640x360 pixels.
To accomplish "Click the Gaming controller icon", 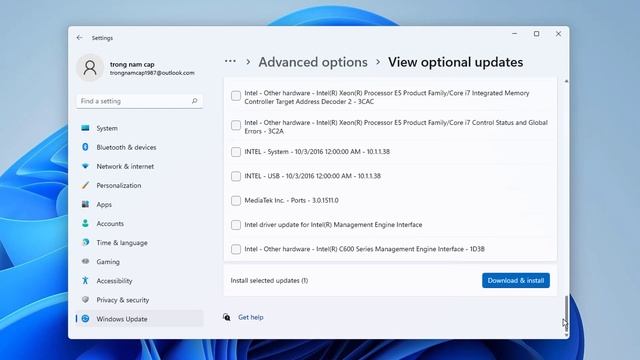I will pos(85,261).
